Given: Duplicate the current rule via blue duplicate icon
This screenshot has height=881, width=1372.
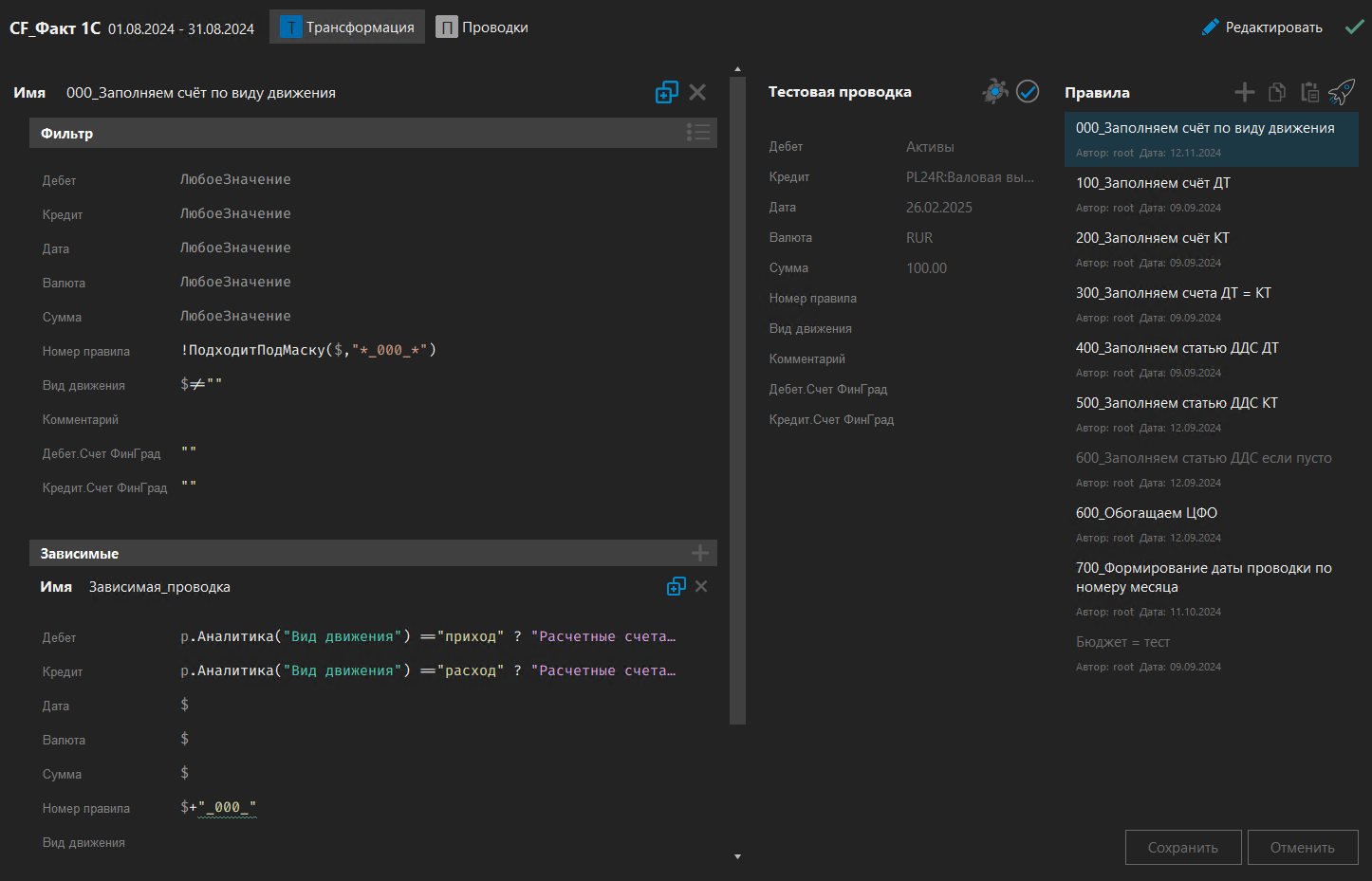Looking at the screenshot, I should click(x=667, y=92).
